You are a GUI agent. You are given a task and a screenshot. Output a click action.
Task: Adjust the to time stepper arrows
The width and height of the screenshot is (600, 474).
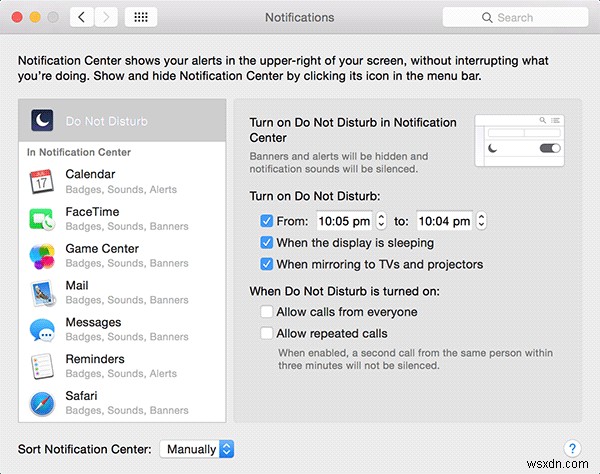481,221
